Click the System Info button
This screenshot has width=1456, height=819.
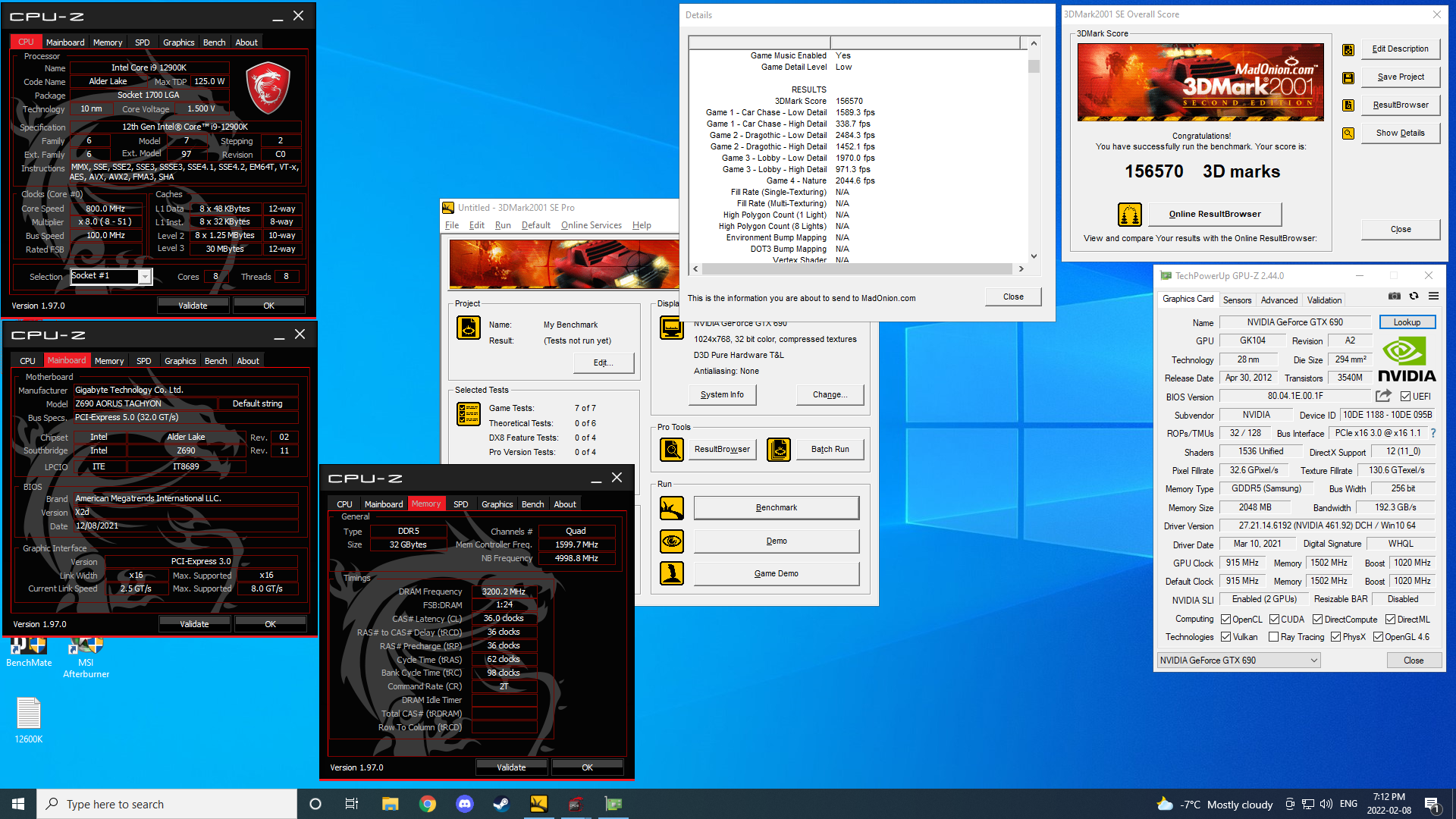tap(722, 395)
